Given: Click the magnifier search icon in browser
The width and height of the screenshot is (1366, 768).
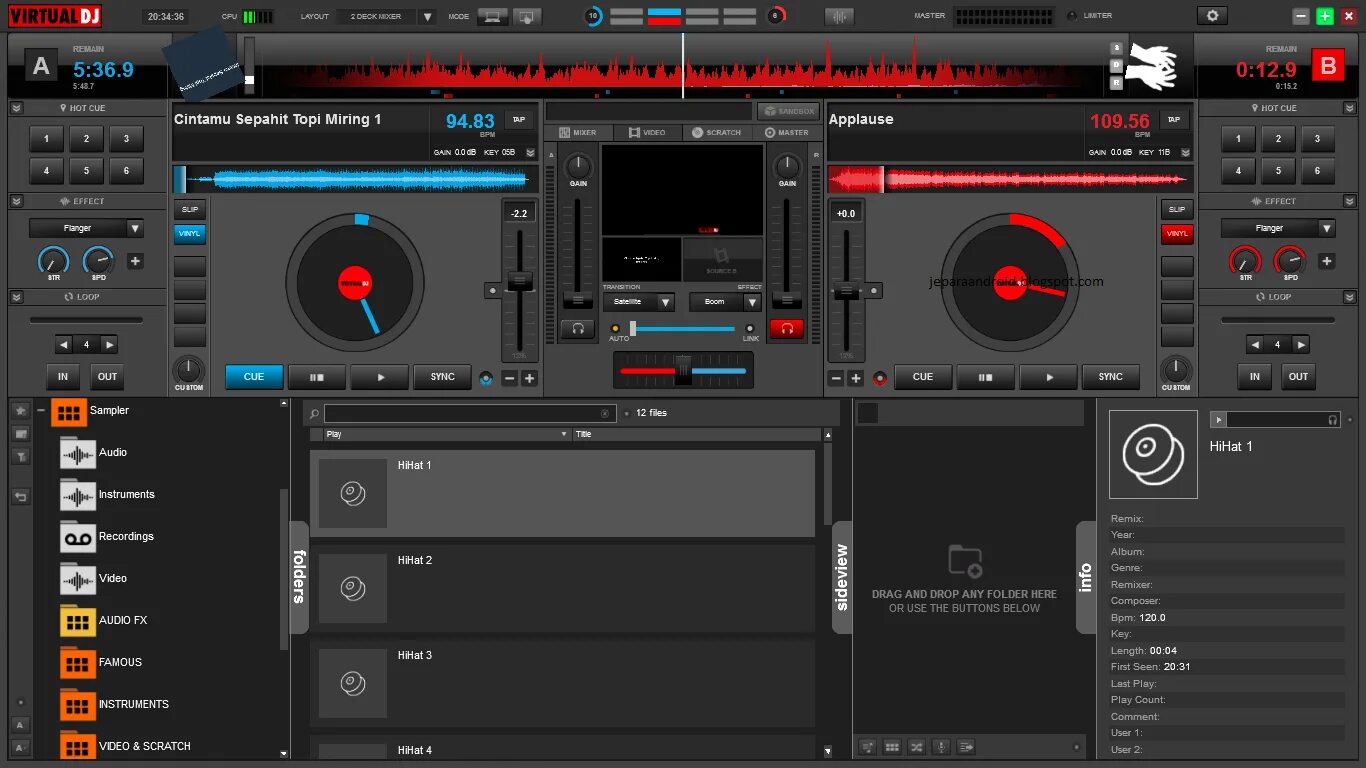Looking at the screenshot, I should [x=314, y=413].
